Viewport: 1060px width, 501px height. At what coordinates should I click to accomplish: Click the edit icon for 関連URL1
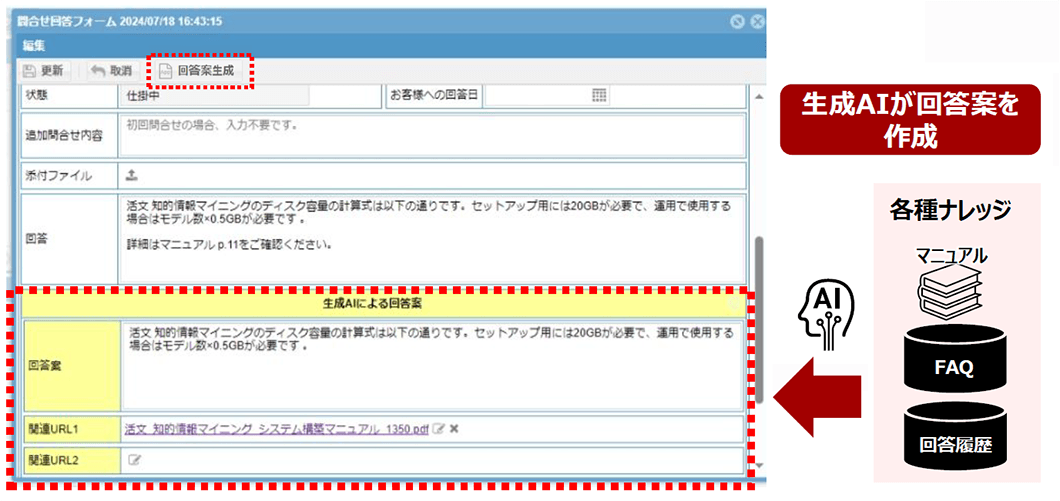click(439, 429)
